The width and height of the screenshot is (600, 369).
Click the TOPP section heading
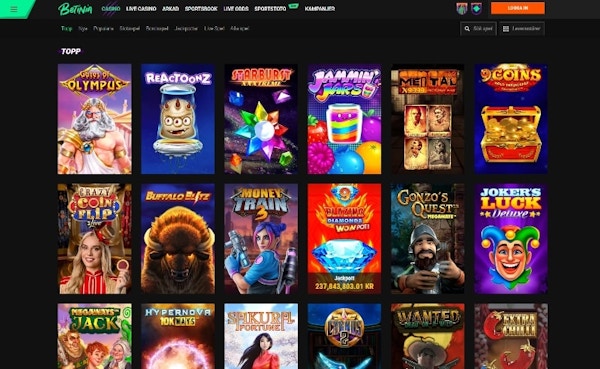click(71, 51)
